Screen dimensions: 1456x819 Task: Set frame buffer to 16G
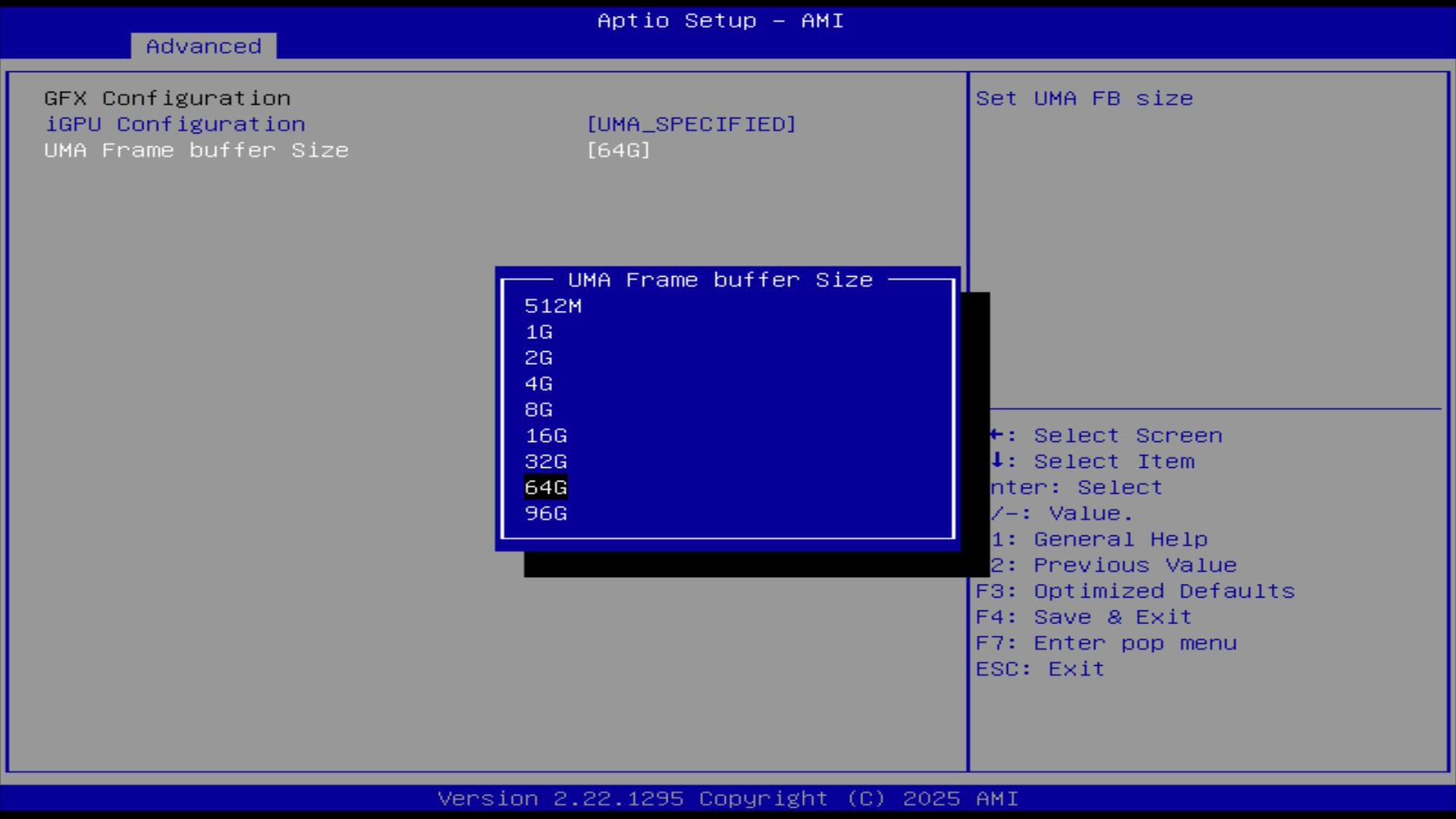546,436
